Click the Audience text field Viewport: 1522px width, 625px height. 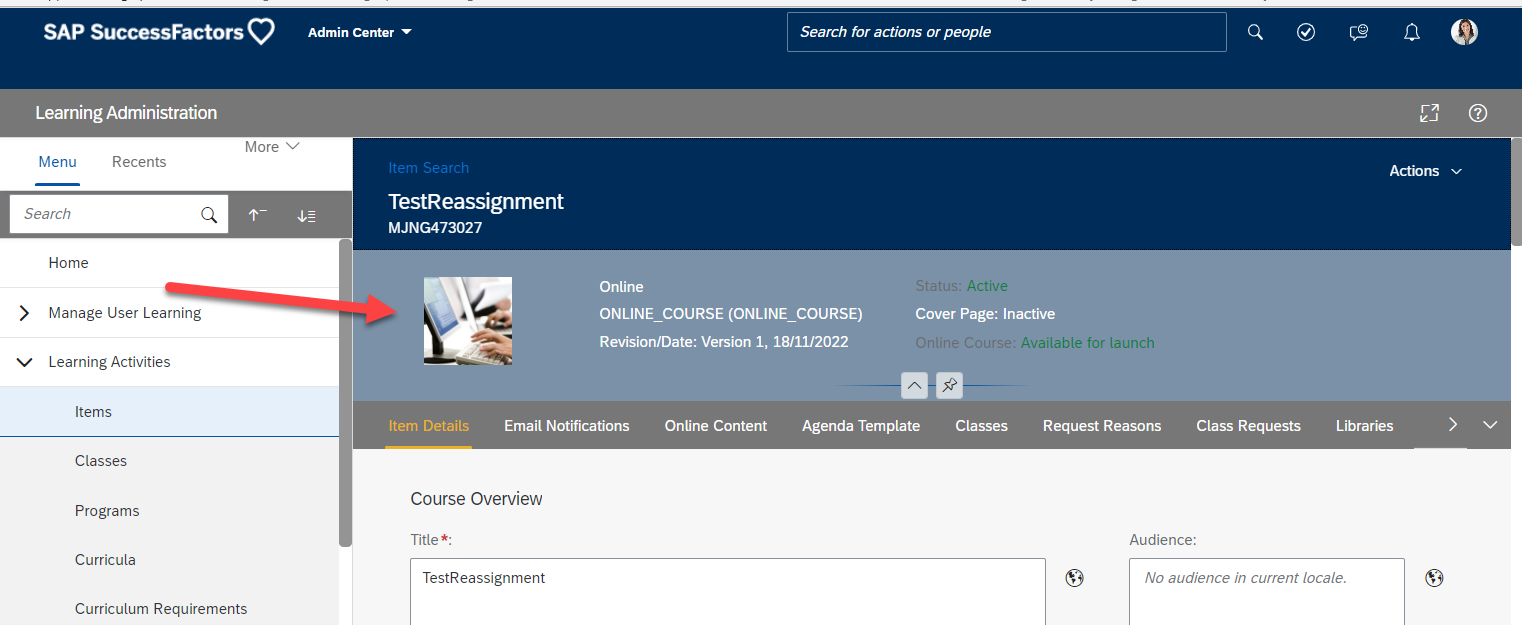(1267, 592)
